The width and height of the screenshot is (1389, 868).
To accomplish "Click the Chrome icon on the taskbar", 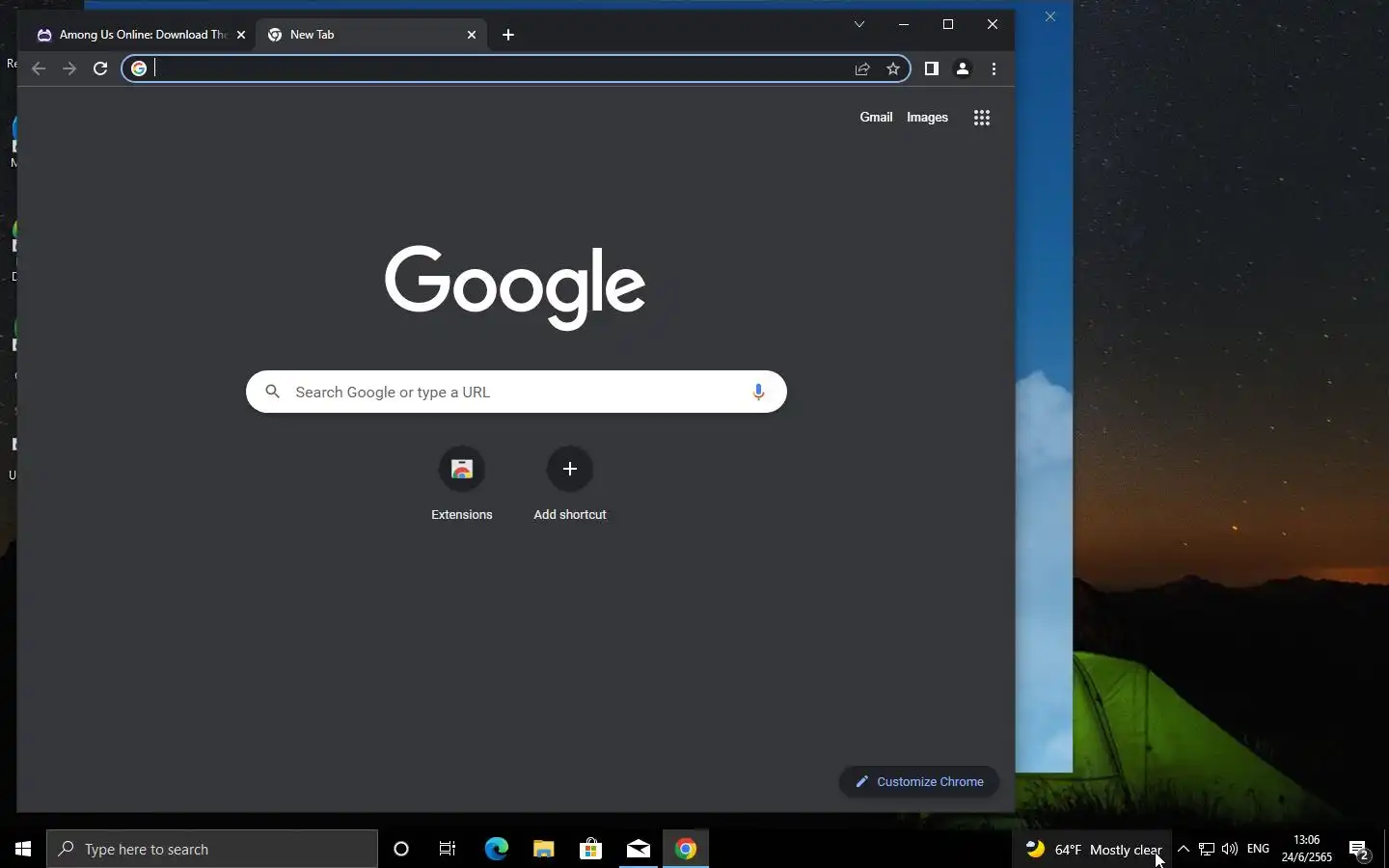I will [x=686, y=849].
